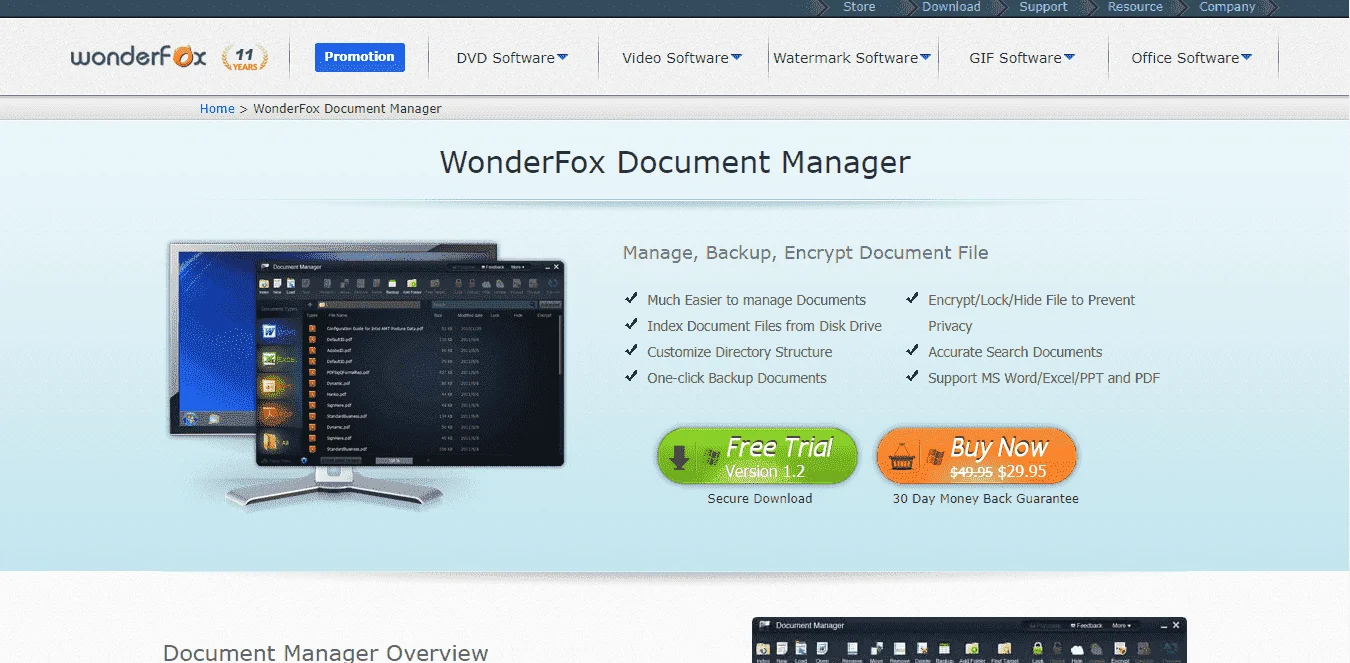
Task: Expand the Video Software menu
Action: click(x=682, y=58)
